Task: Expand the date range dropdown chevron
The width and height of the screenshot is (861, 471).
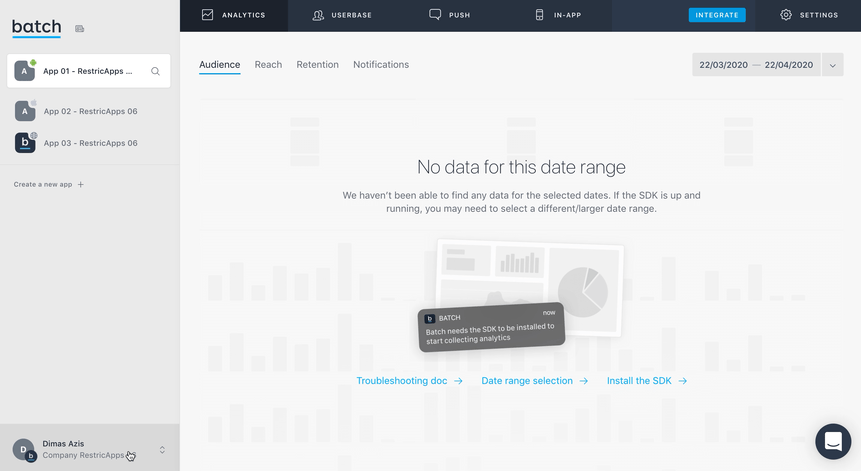Action: pos(832,65)
